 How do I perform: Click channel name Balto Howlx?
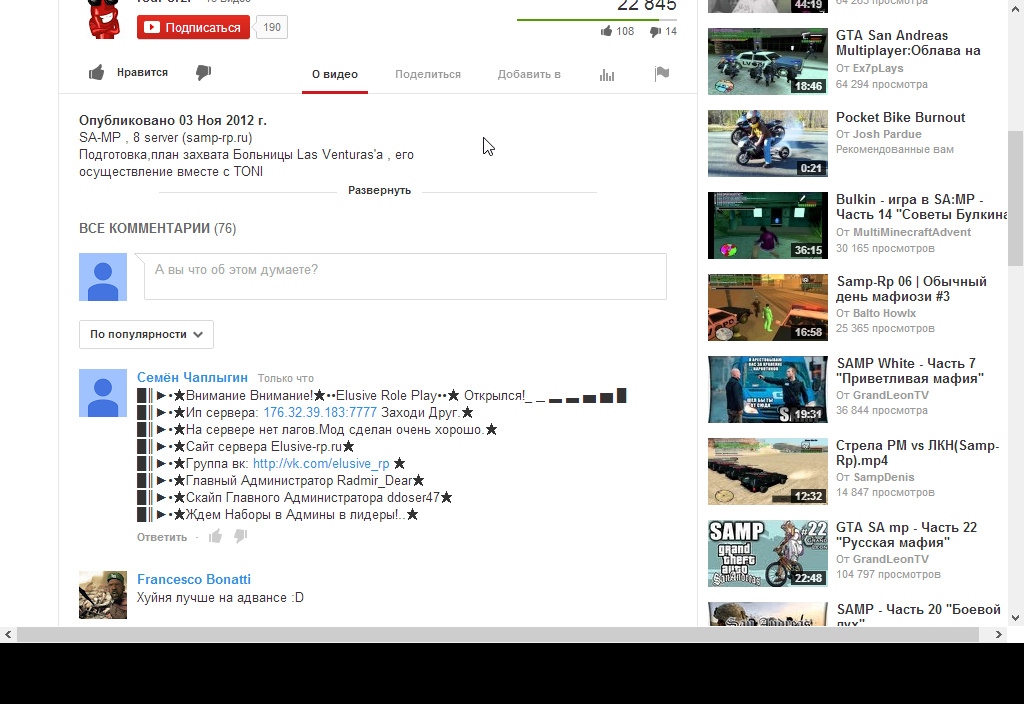[884, 313]
